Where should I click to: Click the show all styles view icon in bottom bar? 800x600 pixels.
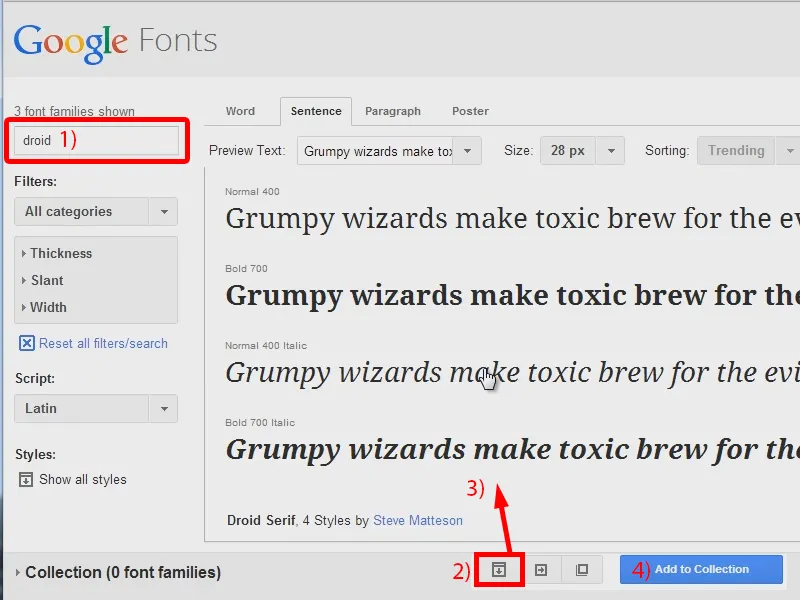499,569
